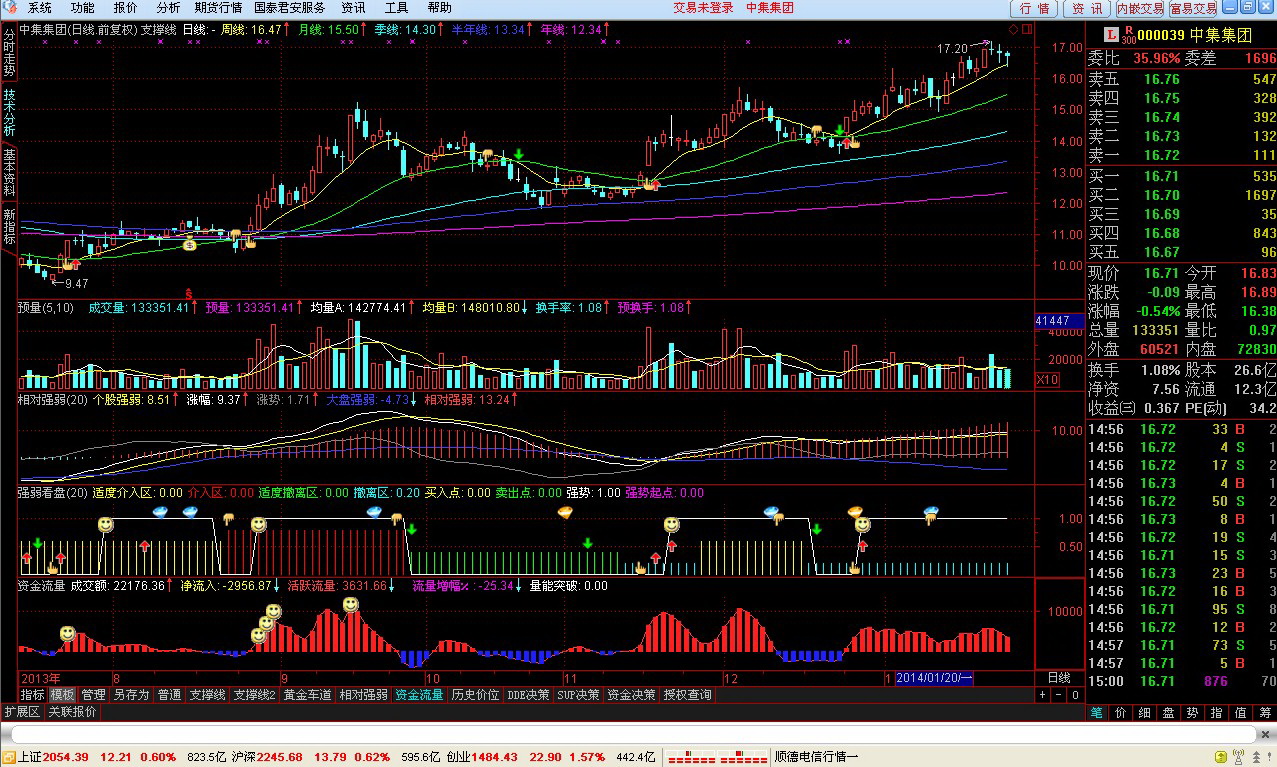Select the 授权查询 tab

(x=687, y=694)
